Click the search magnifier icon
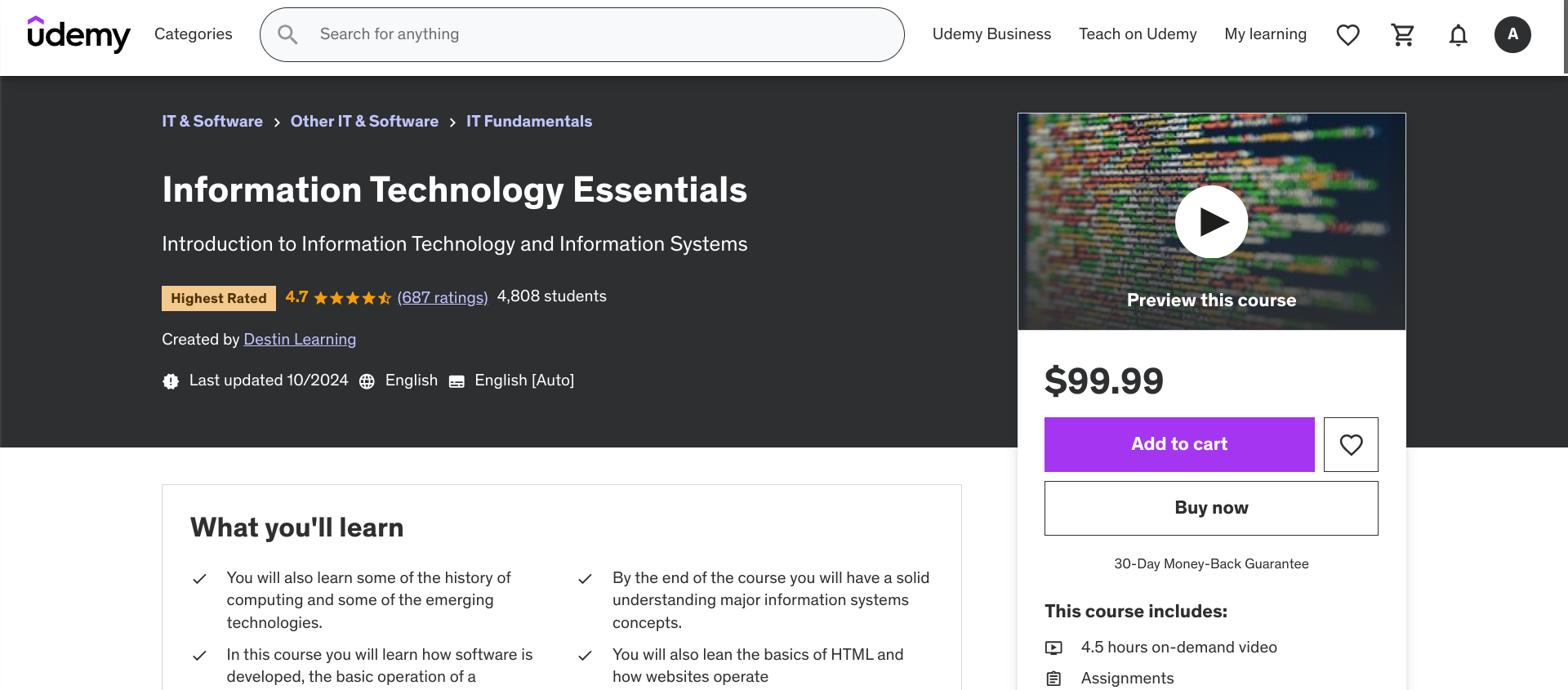 coord(287,34)
